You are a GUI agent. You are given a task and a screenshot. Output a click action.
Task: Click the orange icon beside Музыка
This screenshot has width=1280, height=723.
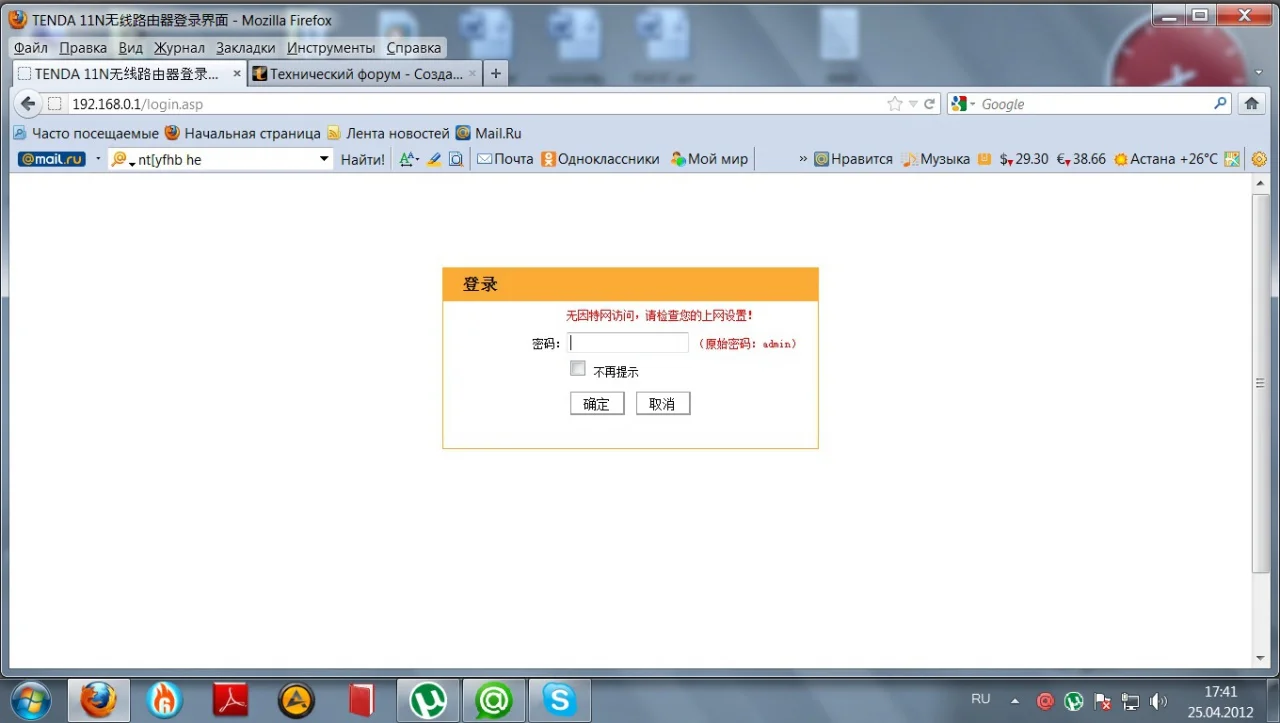(985, 159)
